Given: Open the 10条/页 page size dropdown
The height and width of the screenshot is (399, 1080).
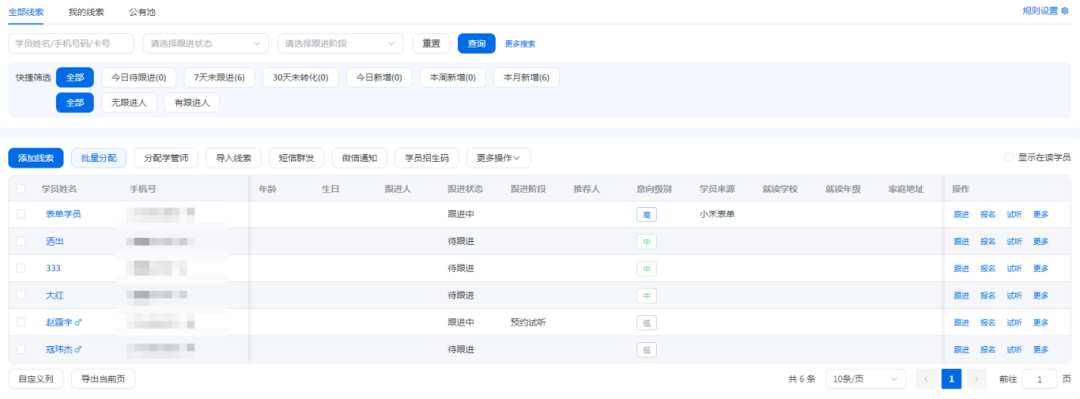Looking at the screenshot, I should [866, 379].
